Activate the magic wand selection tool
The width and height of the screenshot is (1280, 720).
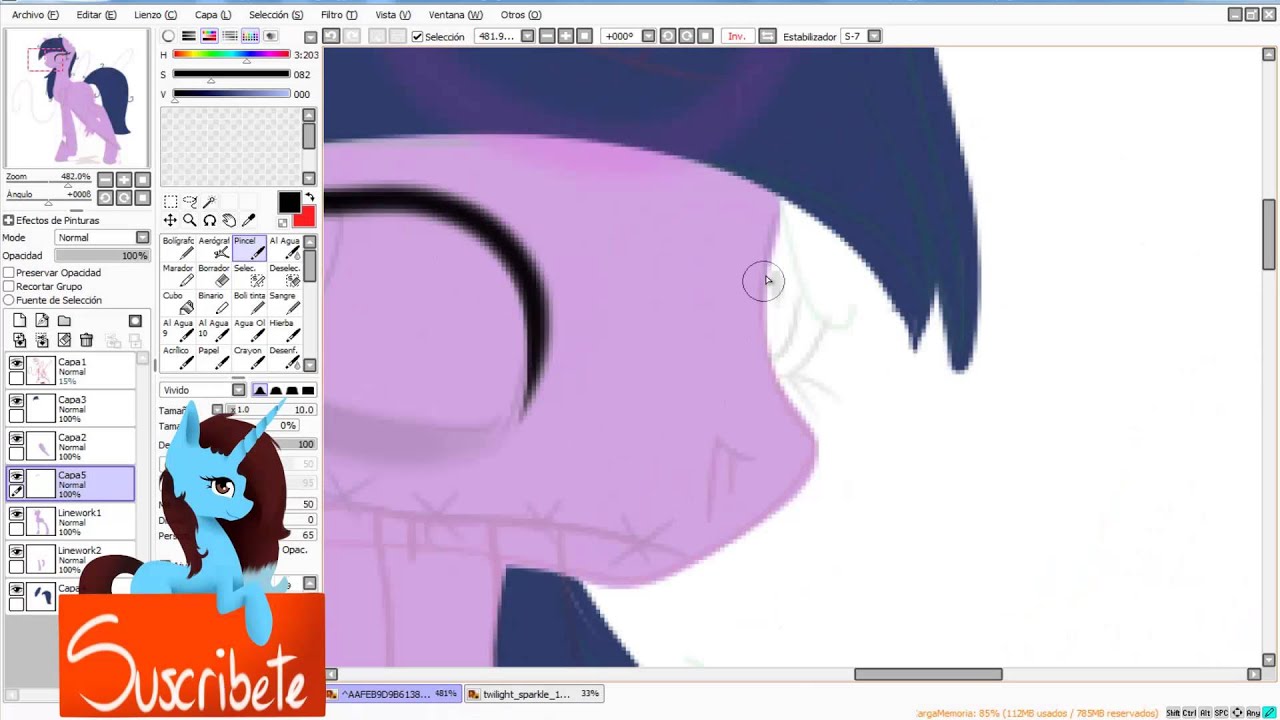tap(209, 202)
